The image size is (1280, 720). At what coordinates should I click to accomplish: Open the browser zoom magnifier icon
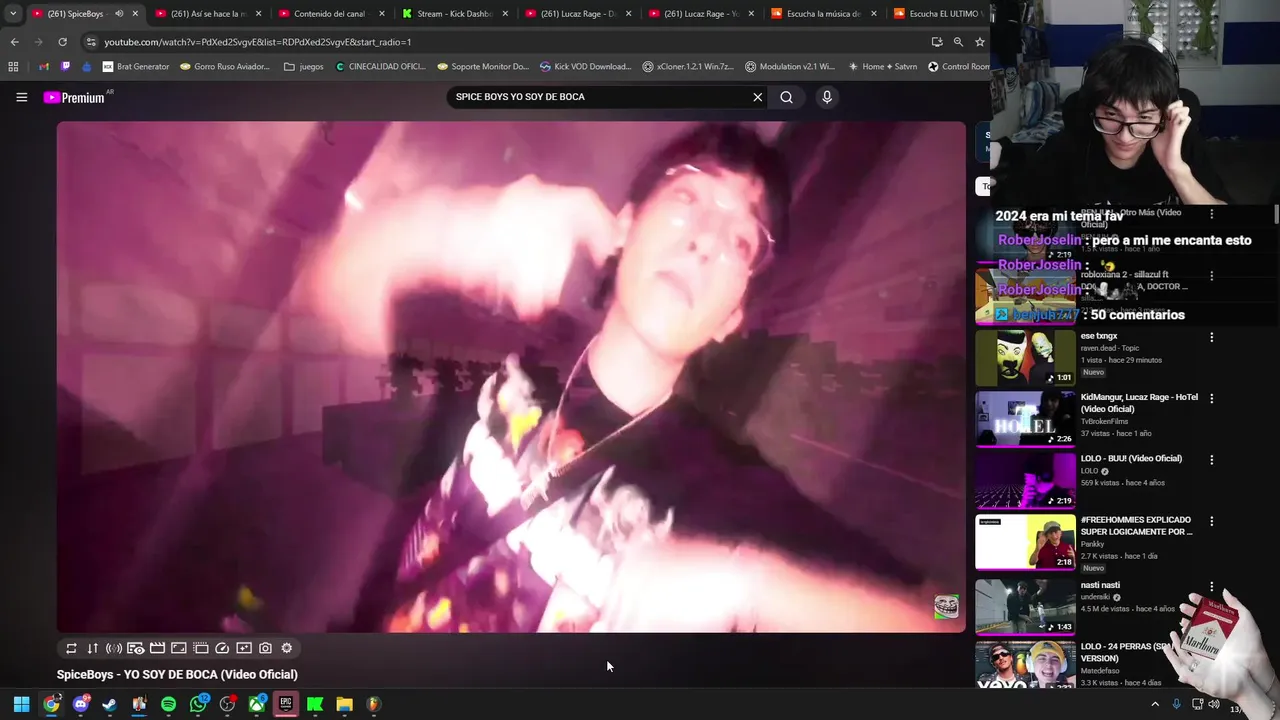(958, 42)
